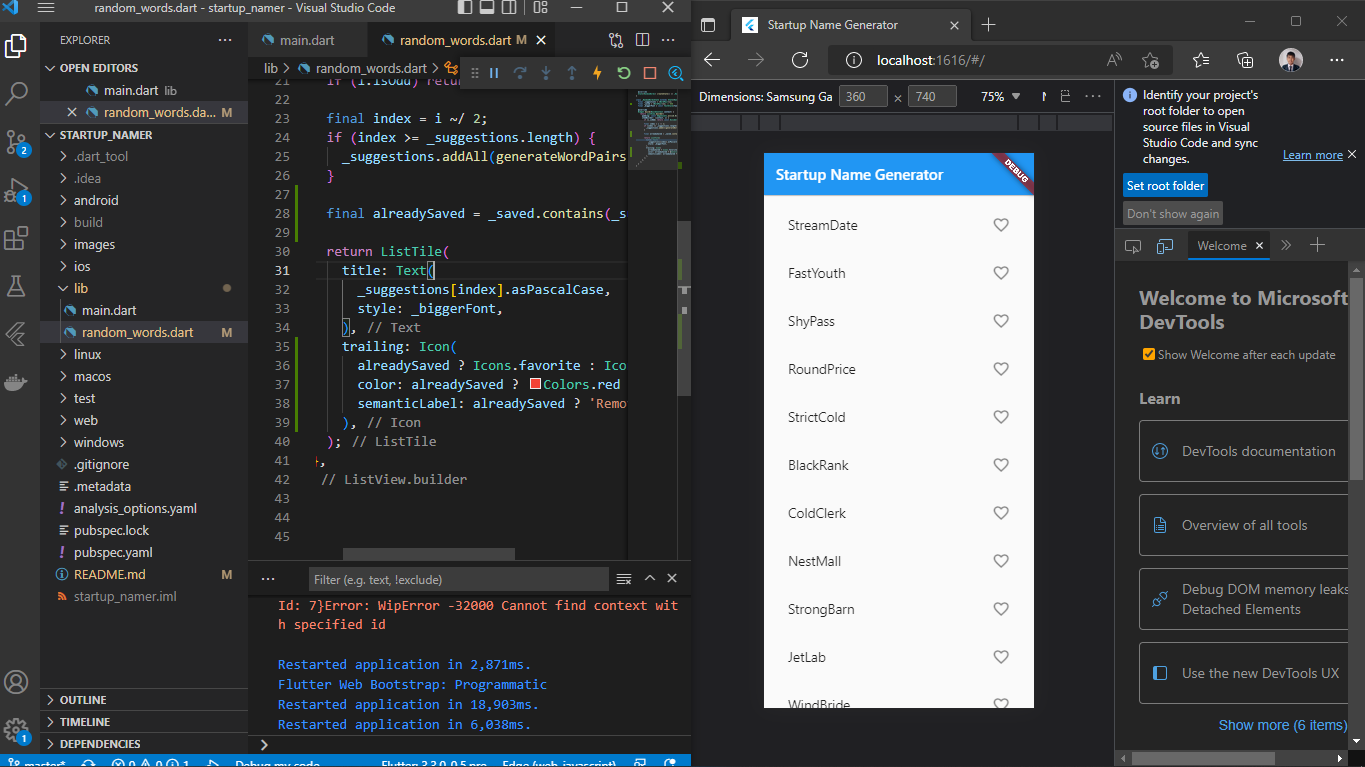Open the Edge profile avatar
Image resolution: width=1365 pixels, height=767 pixels.
pos(1291,60)
